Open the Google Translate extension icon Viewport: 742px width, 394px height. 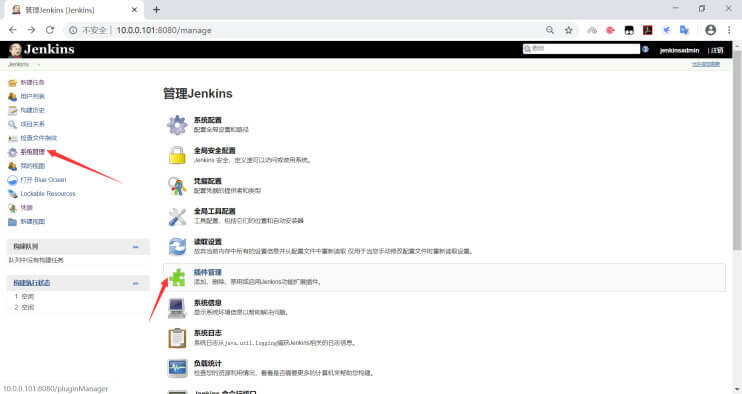click(x=684, y=30)
